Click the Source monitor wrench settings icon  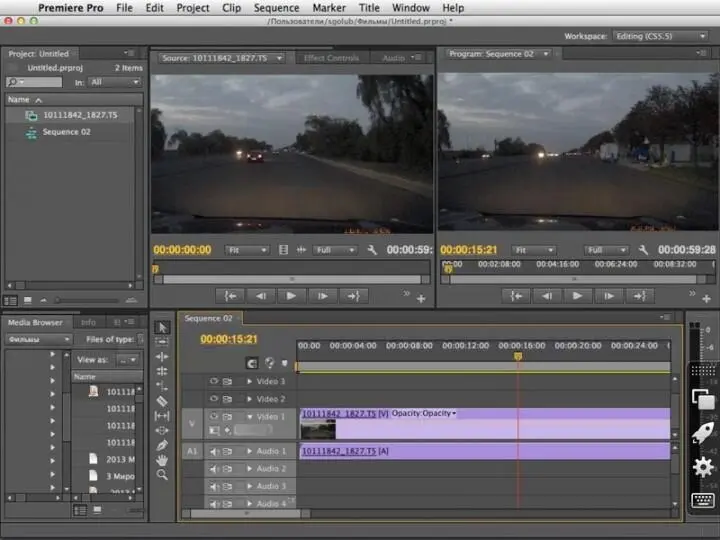pos(372,250)
